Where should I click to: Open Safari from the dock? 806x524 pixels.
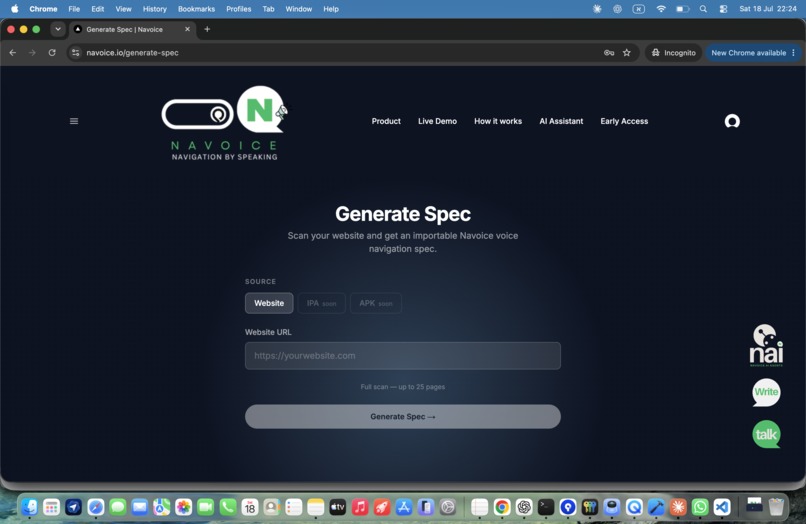coord(96,507)
